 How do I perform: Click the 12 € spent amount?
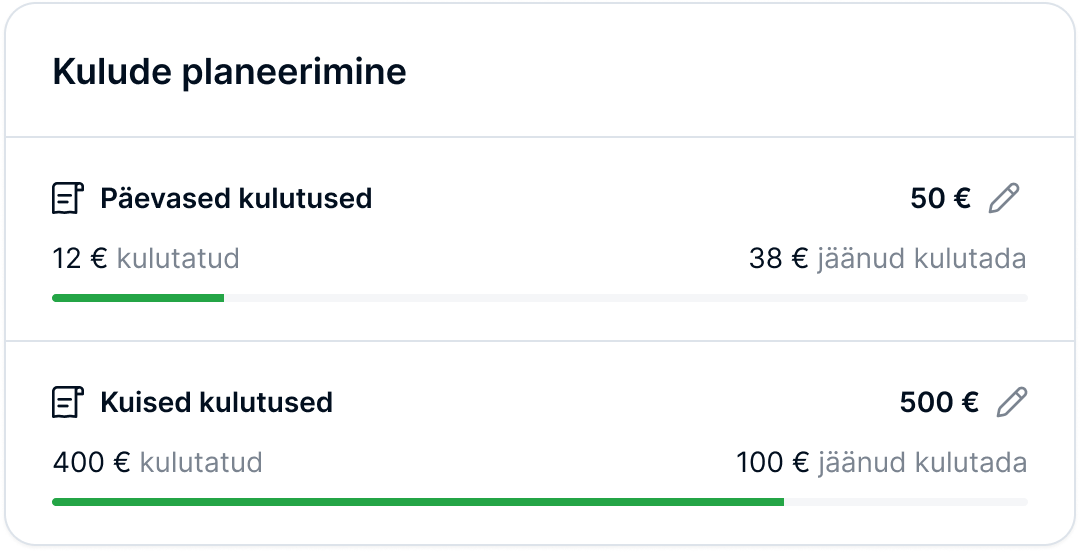point(79,259)
